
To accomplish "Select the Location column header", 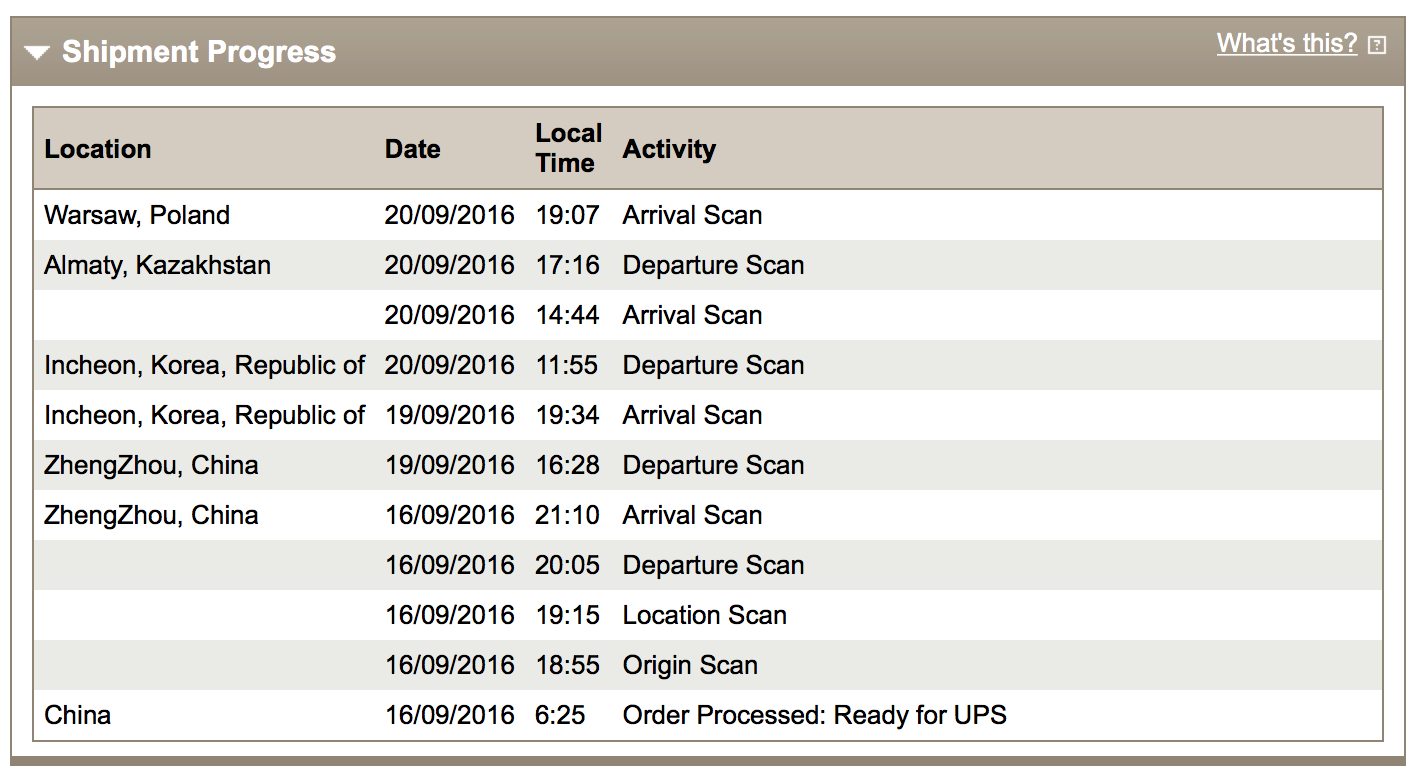I will click(x=98, y=149).
